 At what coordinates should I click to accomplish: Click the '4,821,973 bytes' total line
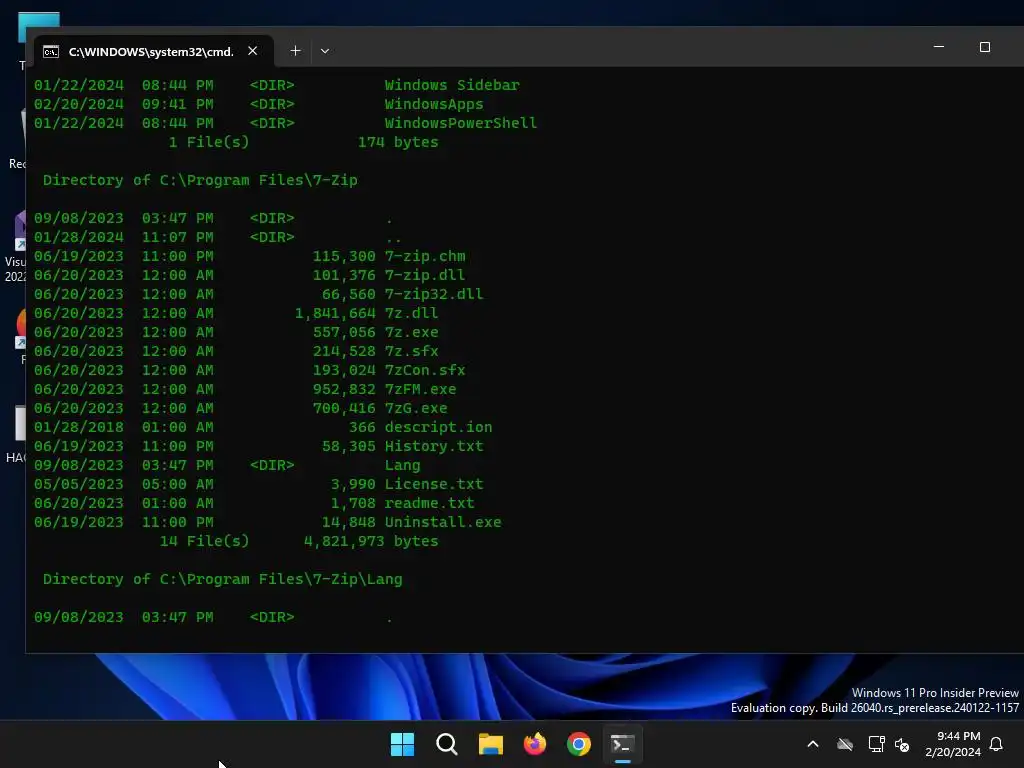pos(371,541)
